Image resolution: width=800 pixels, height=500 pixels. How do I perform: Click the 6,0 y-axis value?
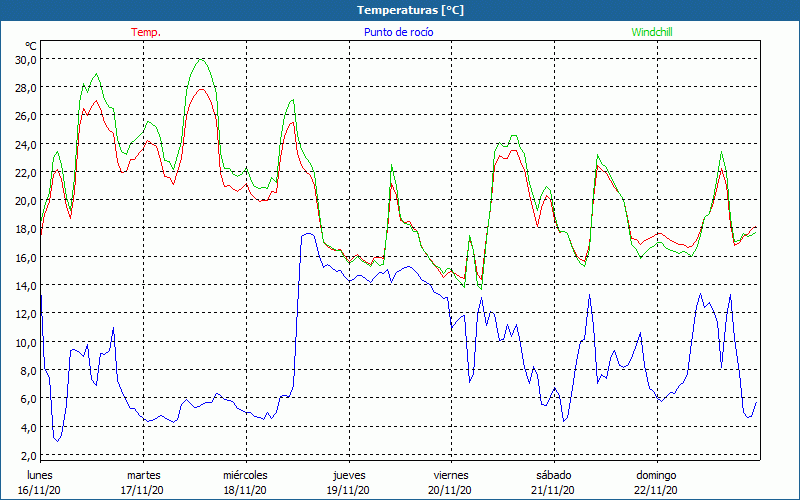point(28,398)
